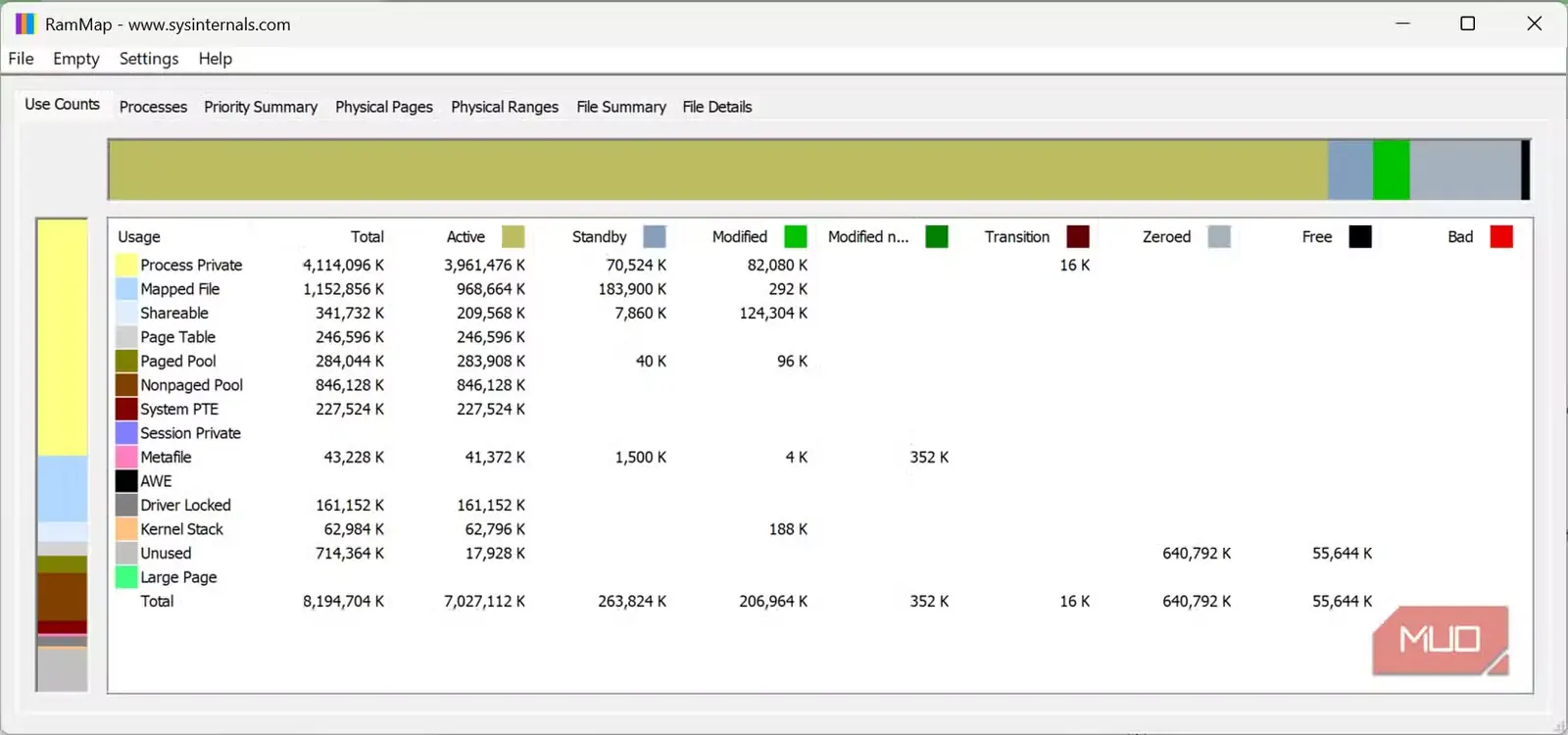Click the Transition column maroon swatch
This screenshot has height=735, width=1568.
coord(1078,236)
